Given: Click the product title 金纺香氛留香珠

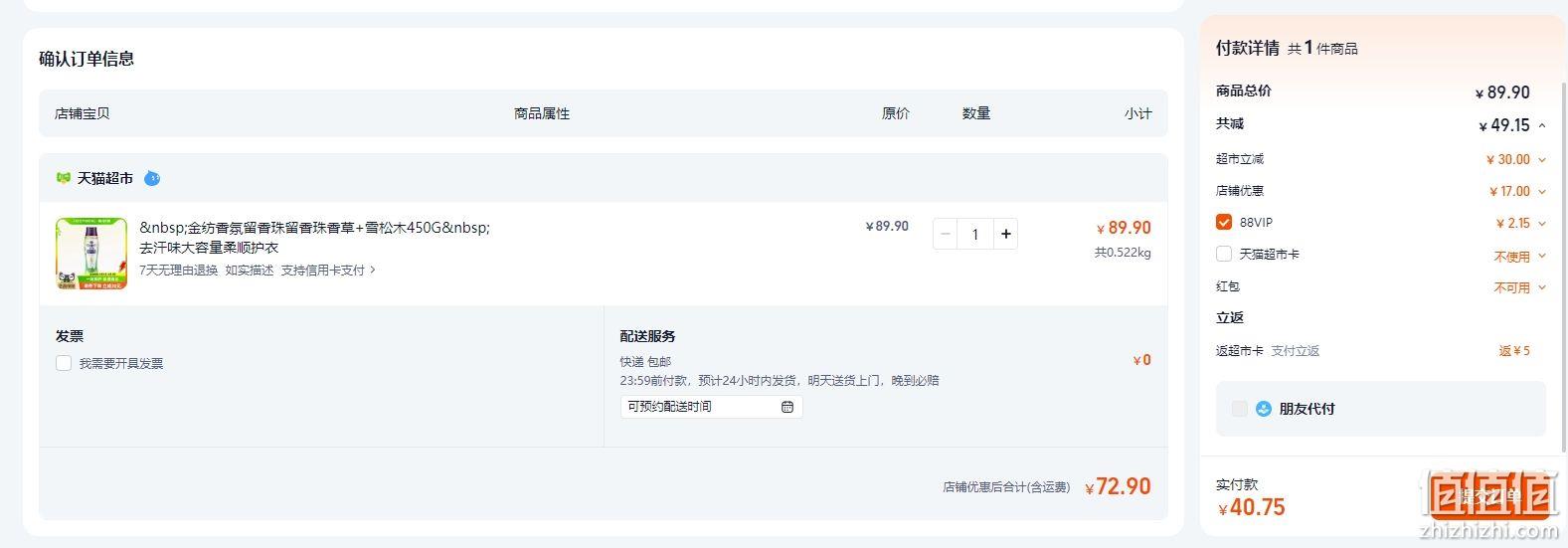Looking at the screenshot, I should (314, 237).
